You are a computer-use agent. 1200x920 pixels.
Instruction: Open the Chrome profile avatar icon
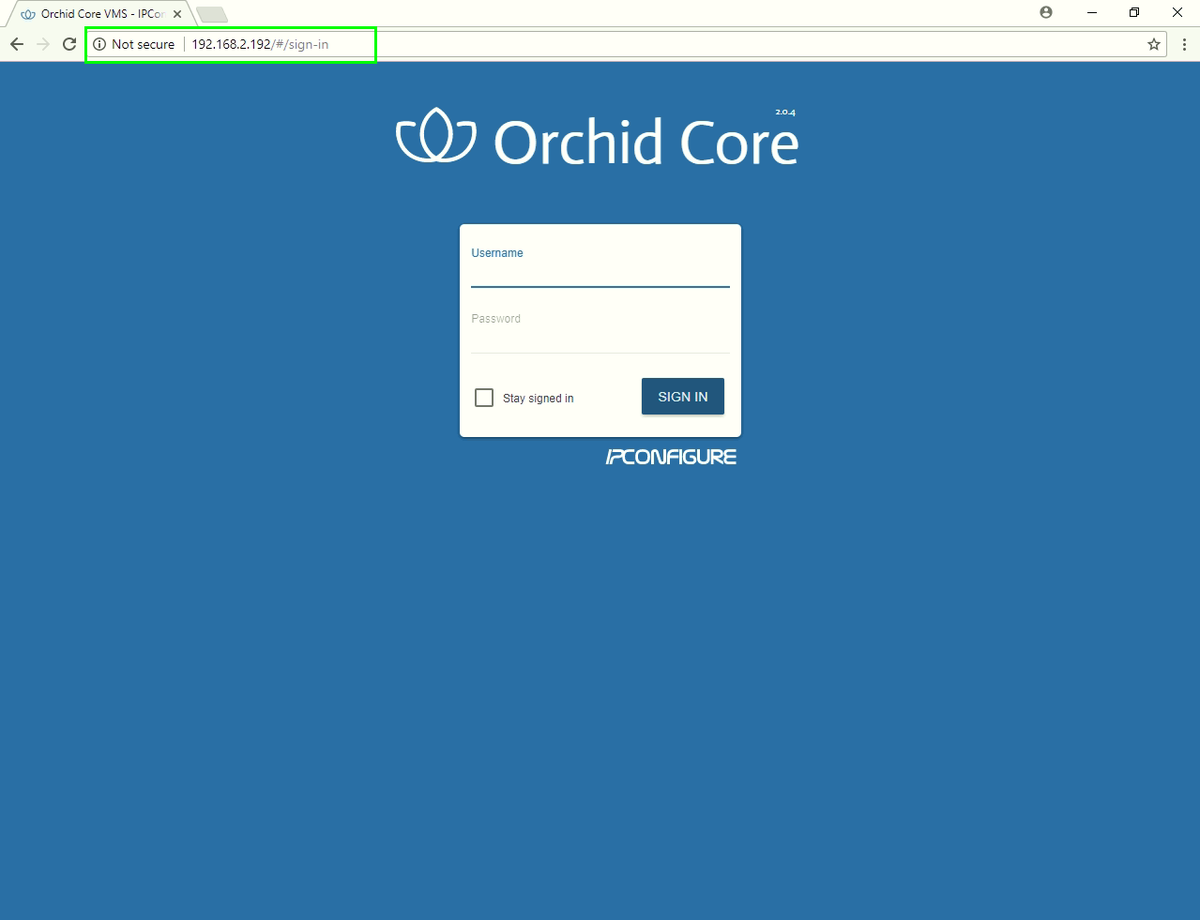(1046, 13)
